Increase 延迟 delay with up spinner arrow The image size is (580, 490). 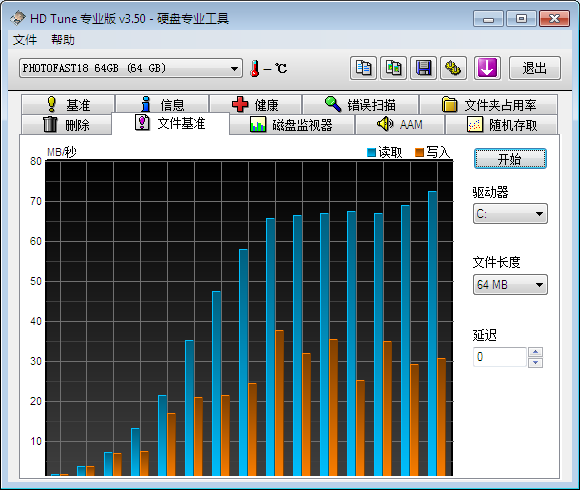(535, 352)
